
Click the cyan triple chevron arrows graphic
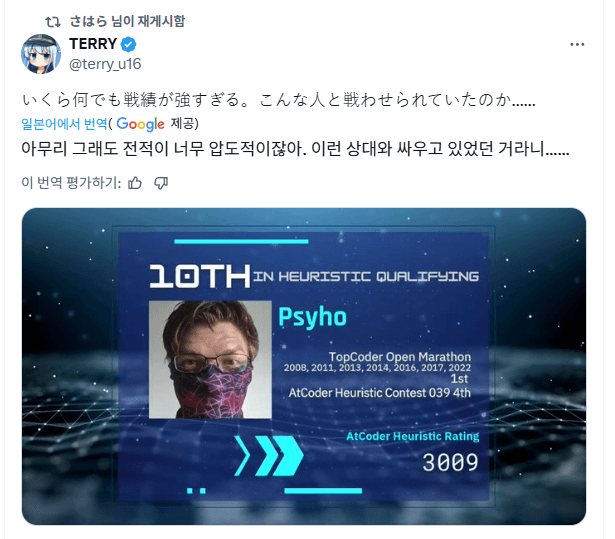click(x=269, y=455)
